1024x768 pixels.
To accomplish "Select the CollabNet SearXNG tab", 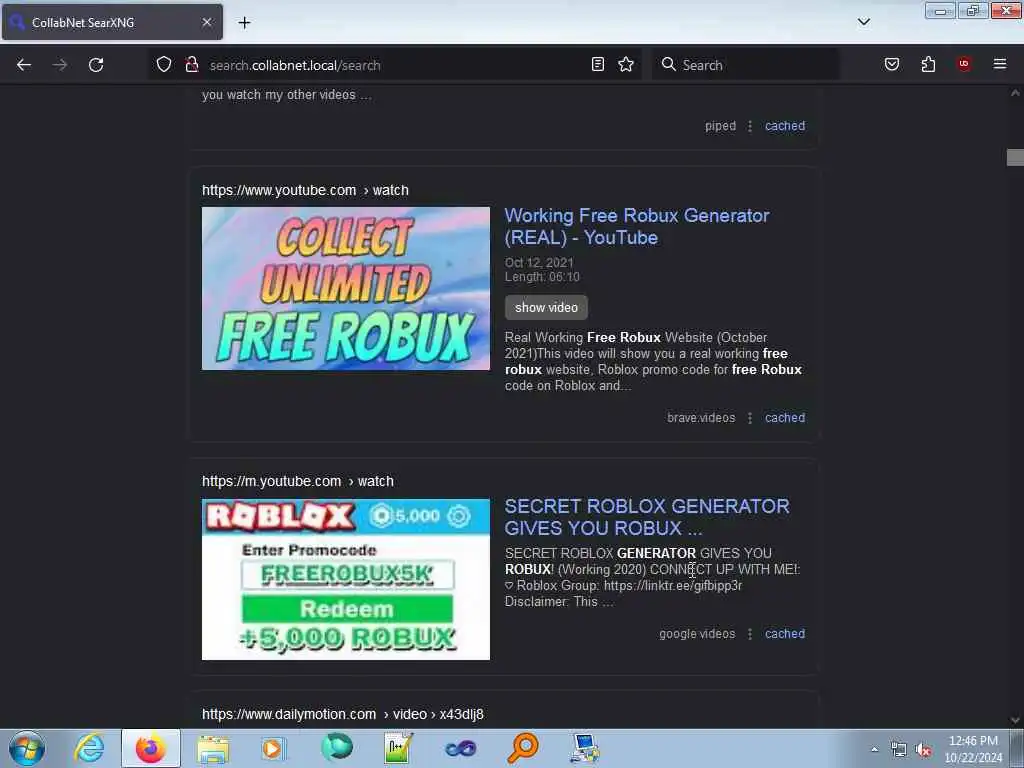I will coord(112,22).
